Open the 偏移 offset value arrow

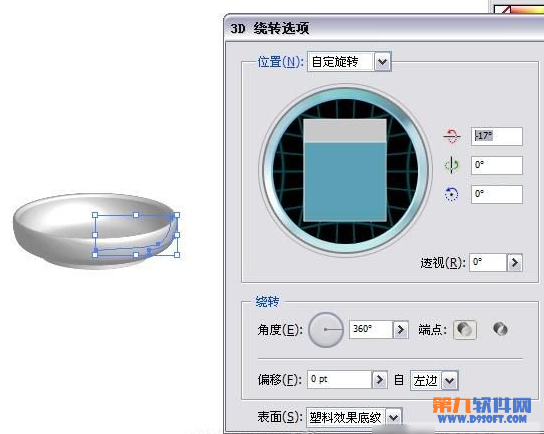[380, 380]
